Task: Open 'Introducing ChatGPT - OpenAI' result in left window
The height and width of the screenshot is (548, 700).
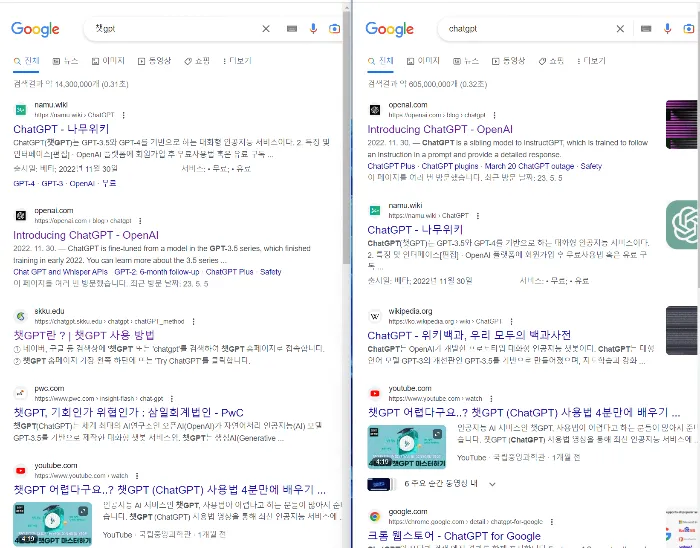Action: pos(86,235)
